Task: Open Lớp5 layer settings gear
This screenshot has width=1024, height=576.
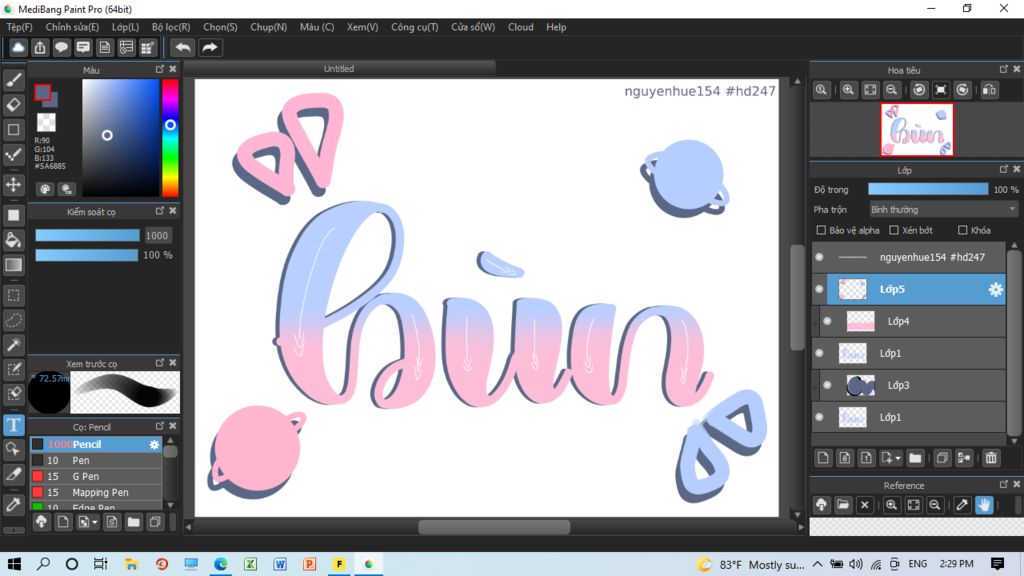Action: click(995, 289)
